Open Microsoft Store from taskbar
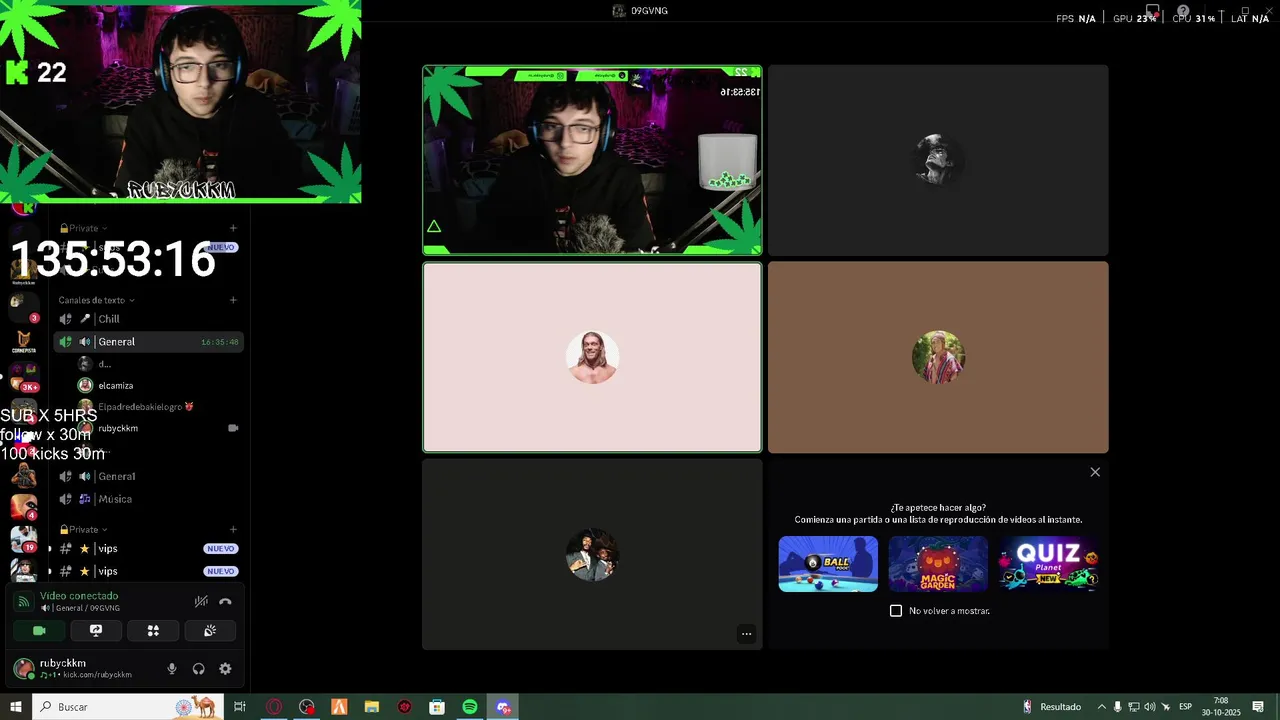 pos(437,707)
